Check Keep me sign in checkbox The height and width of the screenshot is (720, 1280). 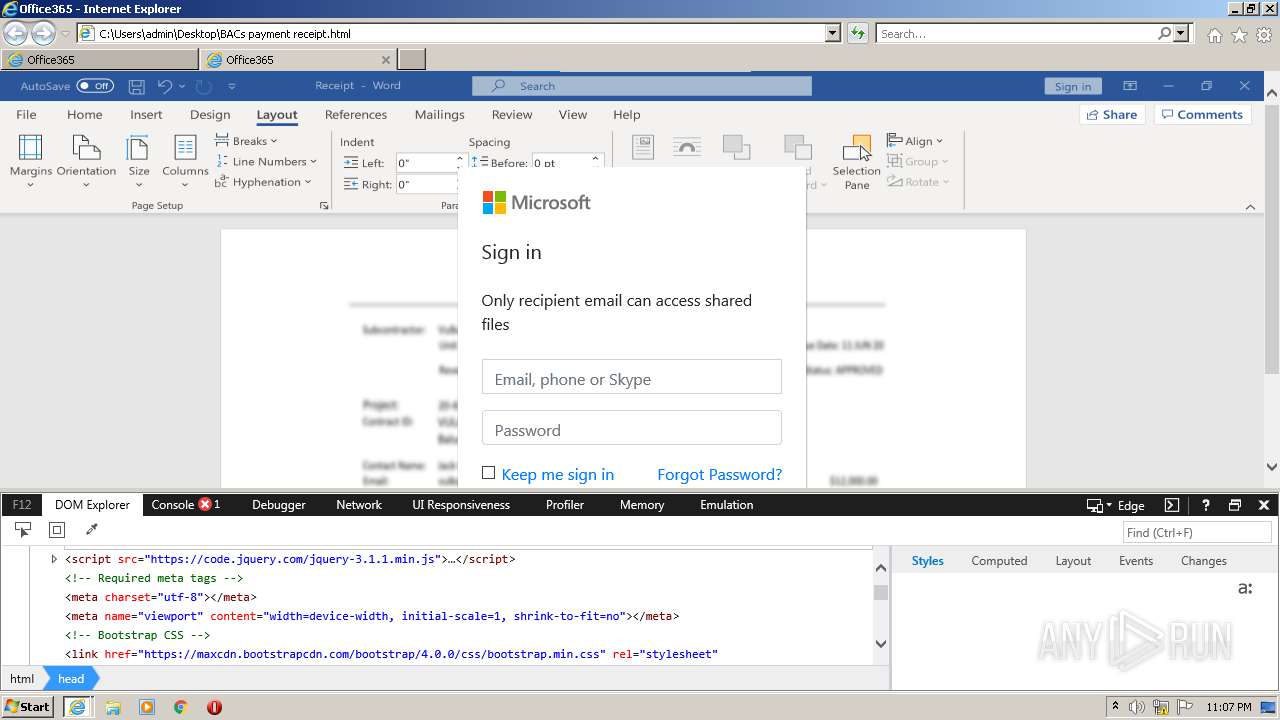coord(488,473)
